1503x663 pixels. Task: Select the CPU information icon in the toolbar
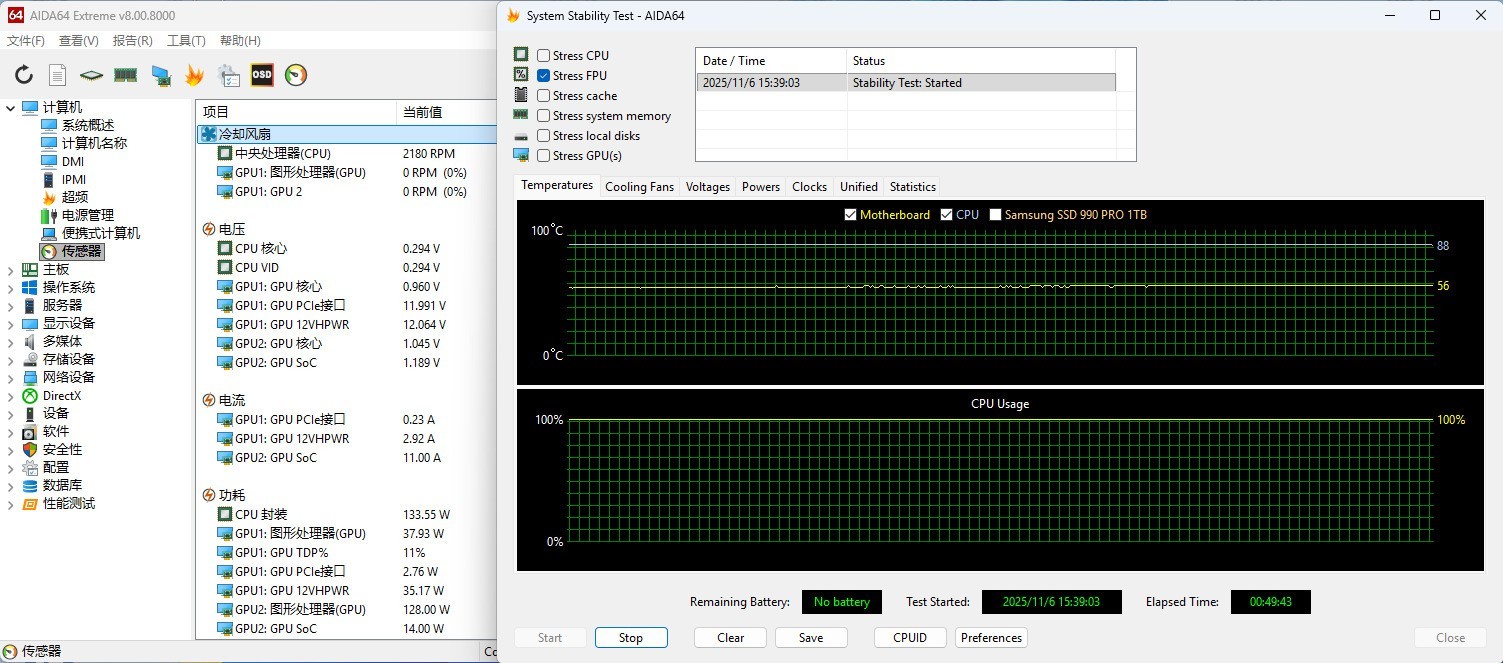tap(90, 75)
